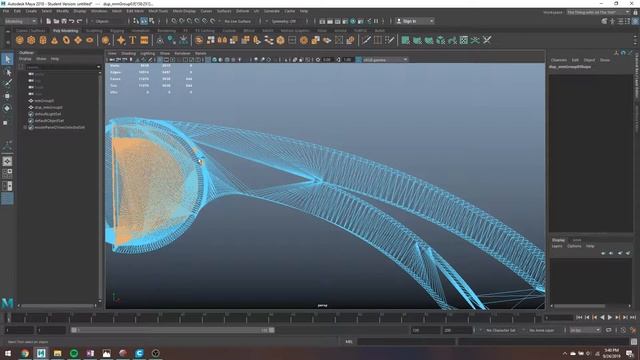This screenshot has height=360, width=640.
Task: Open the Modeling menu set dropdown
Action: click(20, 21)
